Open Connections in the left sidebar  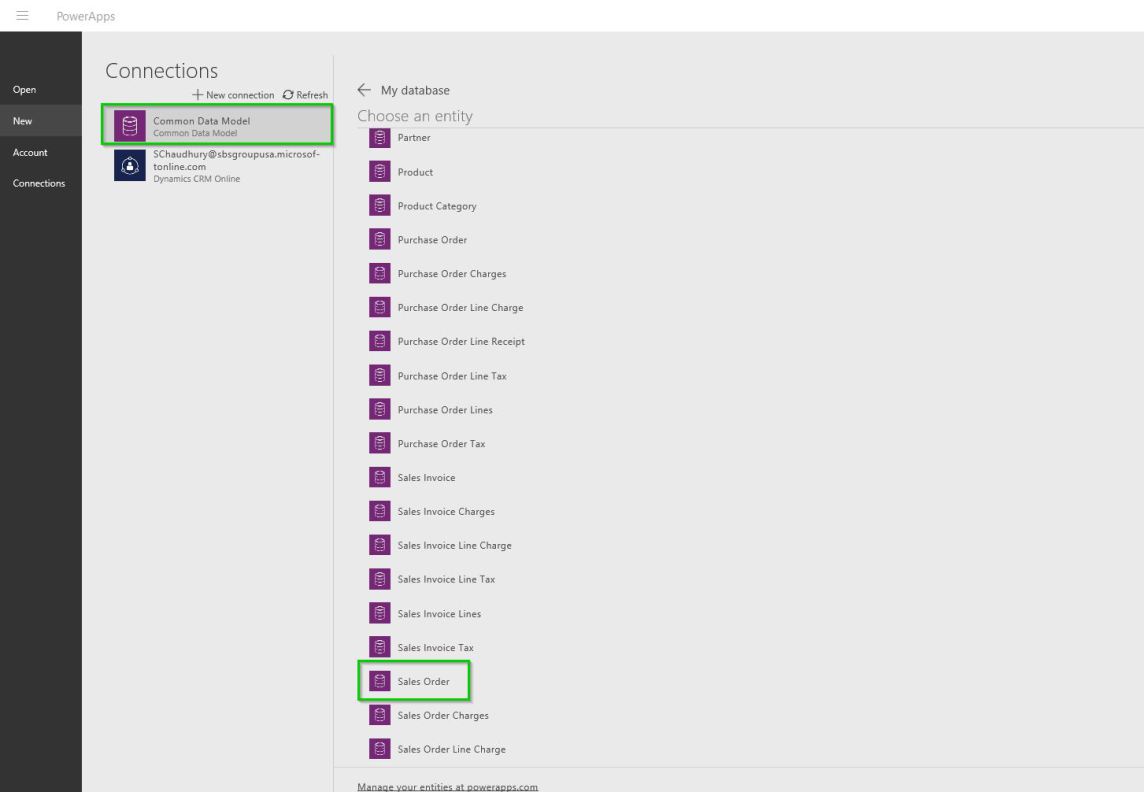point(41,183)
